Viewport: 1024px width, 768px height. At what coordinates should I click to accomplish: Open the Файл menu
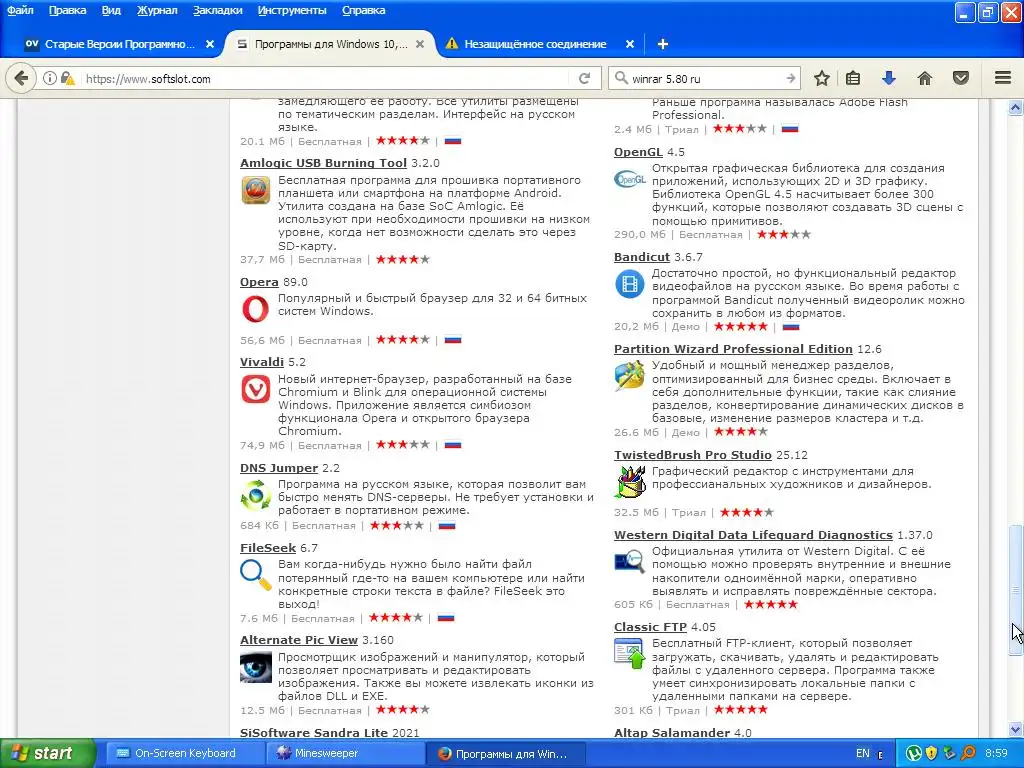click(20, 10)
